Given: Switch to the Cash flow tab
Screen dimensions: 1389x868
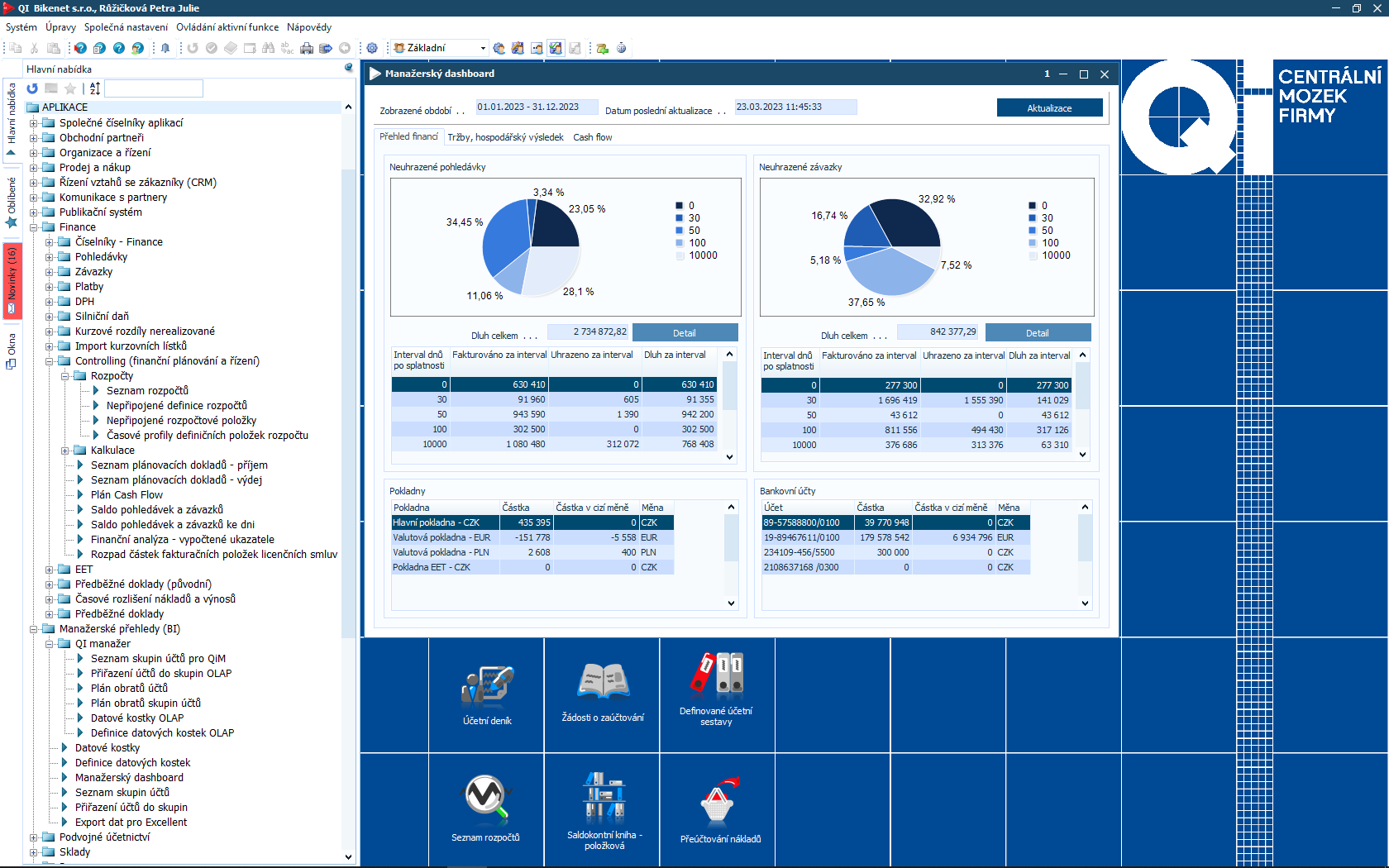Looking at the screenshot, I should 593,137.
